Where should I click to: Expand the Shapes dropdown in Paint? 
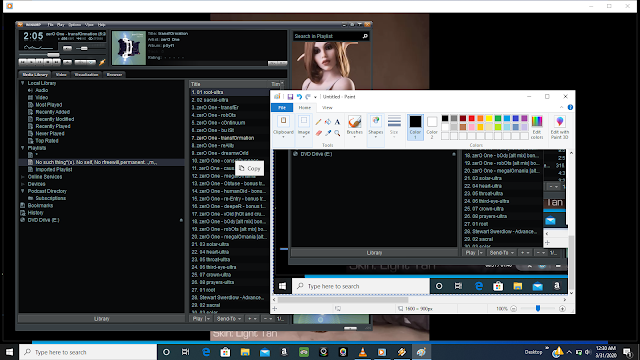pyautogui.click(x=376, y=127)
